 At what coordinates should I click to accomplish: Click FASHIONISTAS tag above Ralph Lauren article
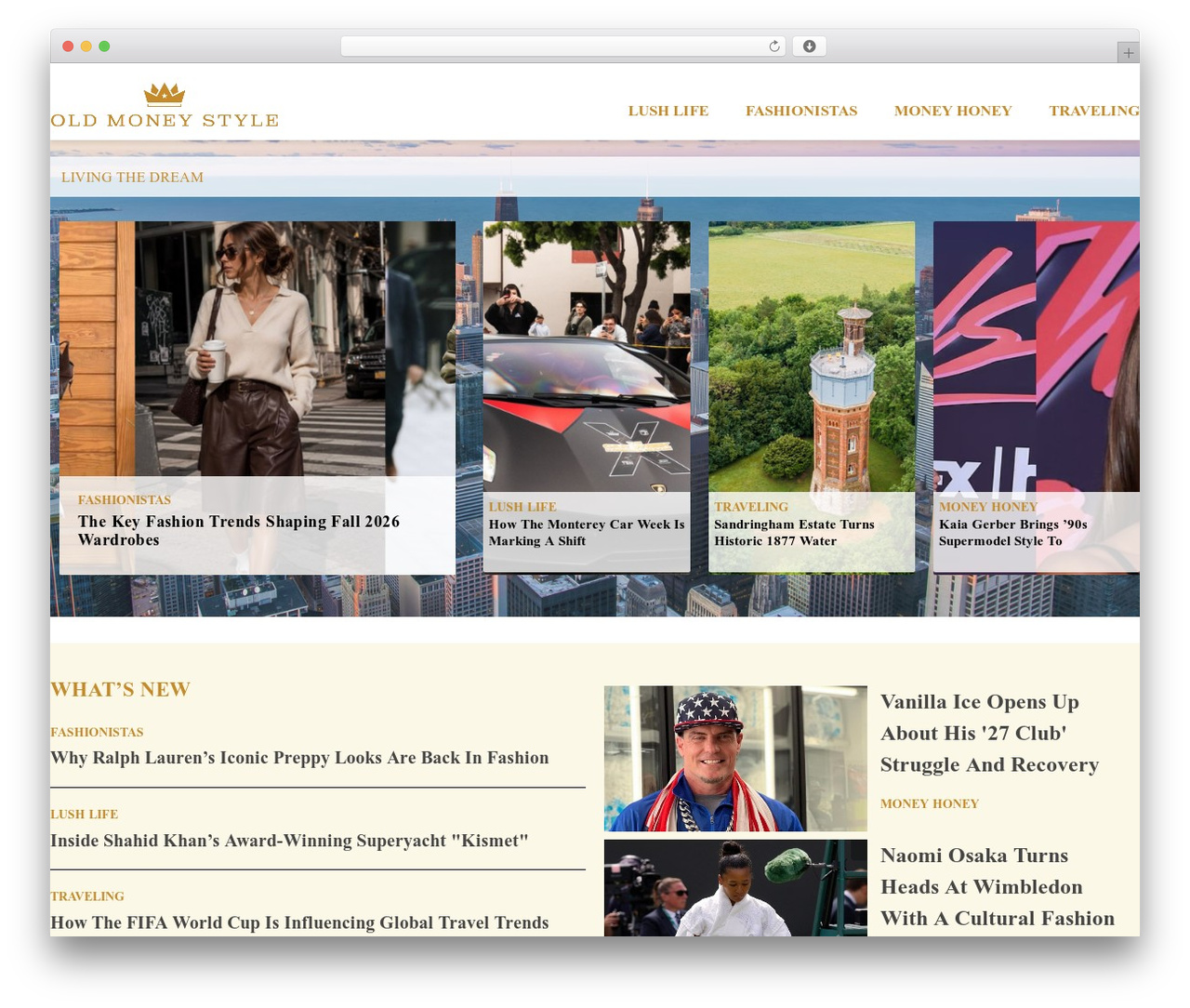[x=97, y=732]
